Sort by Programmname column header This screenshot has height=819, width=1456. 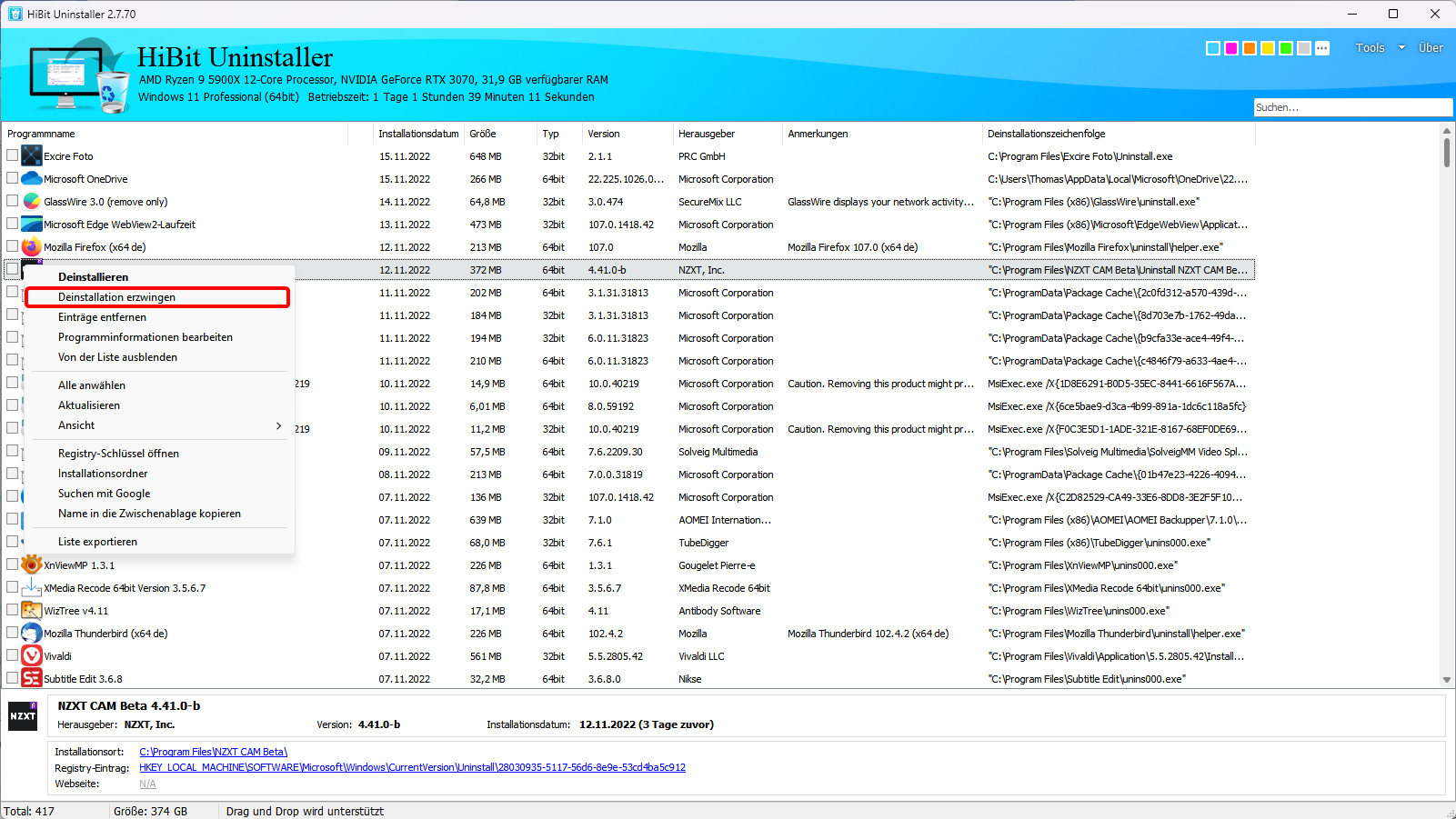[176, 134]
